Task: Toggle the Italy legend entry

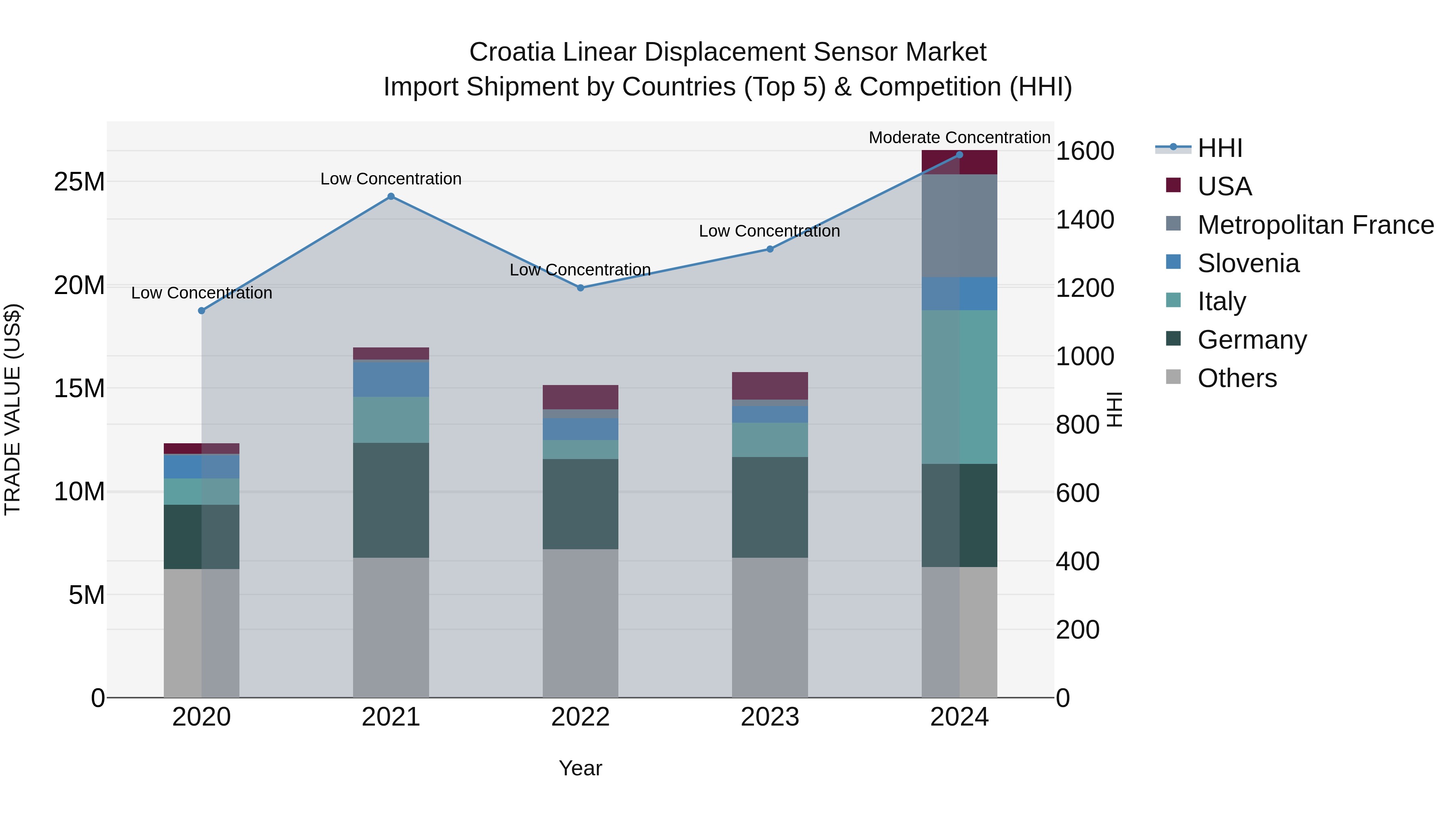Action: (x=1206, y=301)
